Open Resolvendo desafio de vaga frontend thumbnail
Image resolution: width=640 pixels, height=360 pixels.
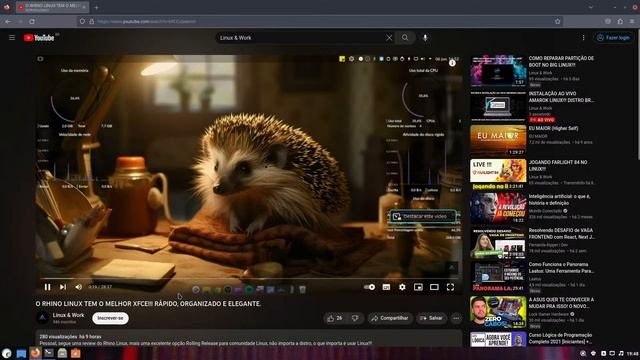tap(498, 243)
